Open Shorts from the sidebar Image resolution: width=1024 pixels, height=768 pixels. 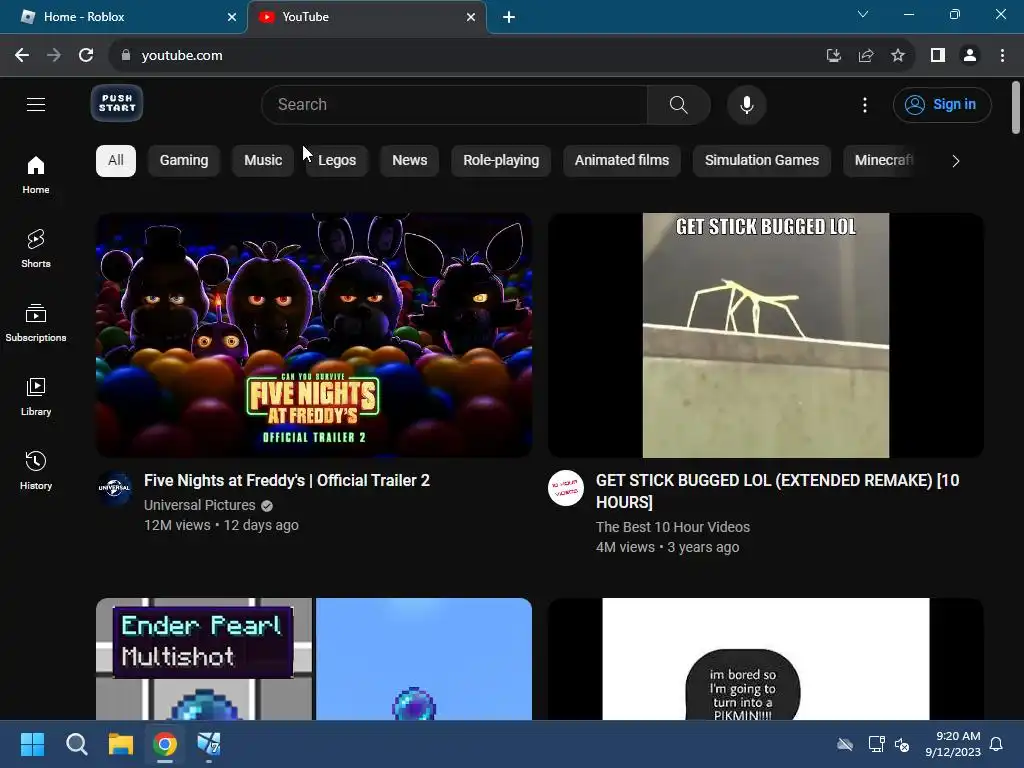click(36, 249)
